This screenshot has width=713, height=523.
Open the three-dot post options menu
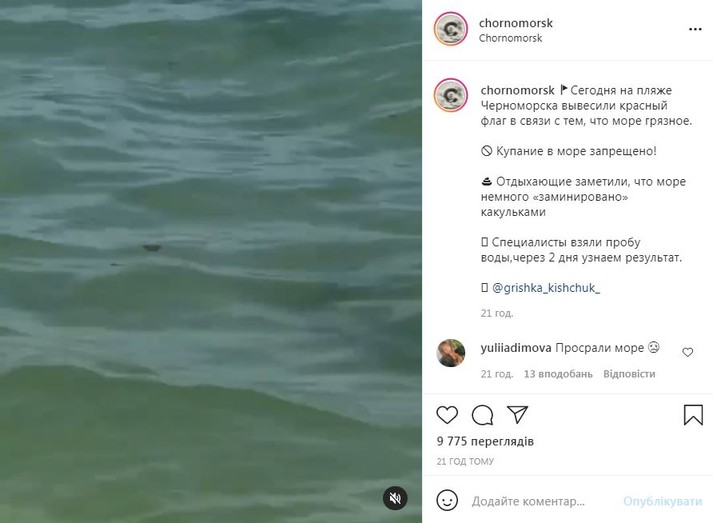pos(695,30)
